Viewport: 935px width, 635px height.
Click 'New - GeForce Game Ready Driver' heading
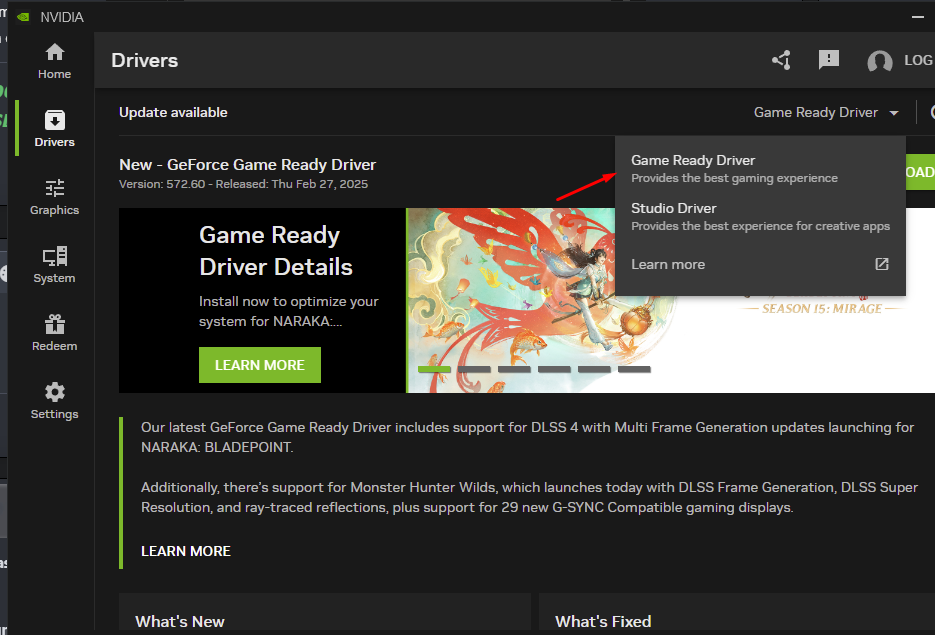tap(247, 165)
